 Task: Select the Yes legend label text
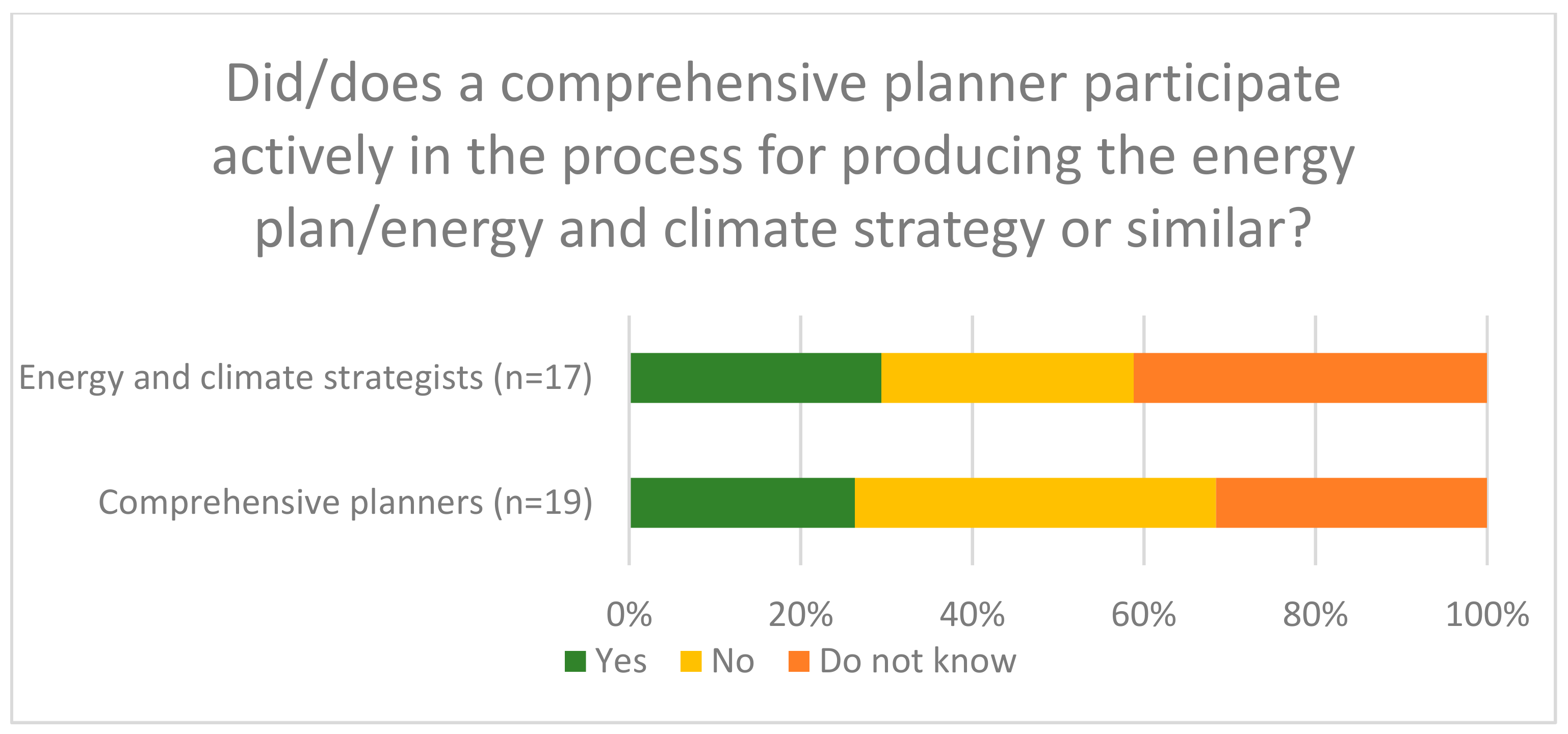pos(620,662)
